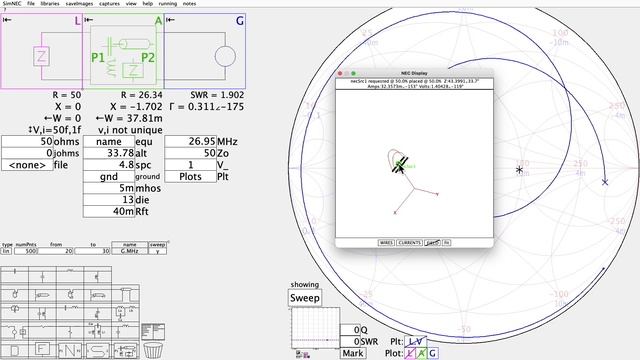Click the 26.95 MHz frequency field
The image size is (640, 360).
190,141
